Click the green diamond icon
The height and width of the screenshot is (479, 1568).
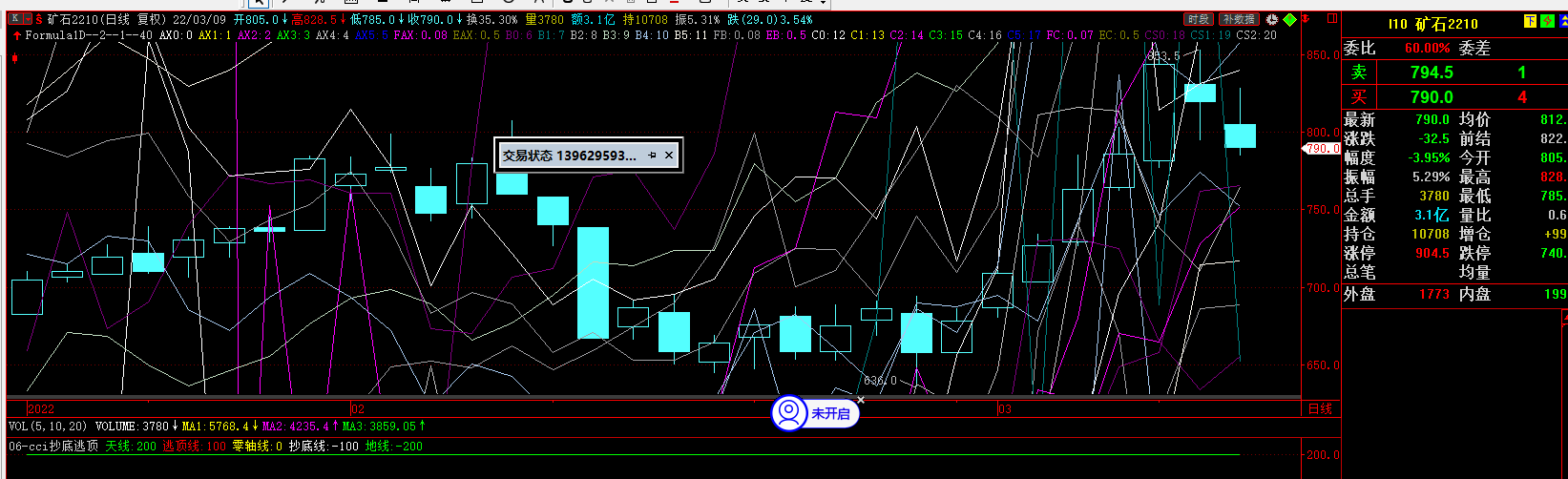tap(1290, 19)
